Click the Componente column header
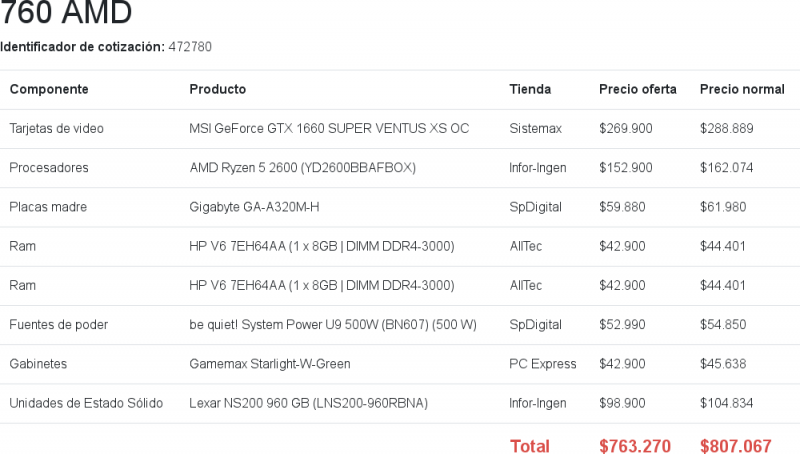Image resolution: width=800 pixels, height=454 pixels. pyautogui.click(x=49, y=89)
